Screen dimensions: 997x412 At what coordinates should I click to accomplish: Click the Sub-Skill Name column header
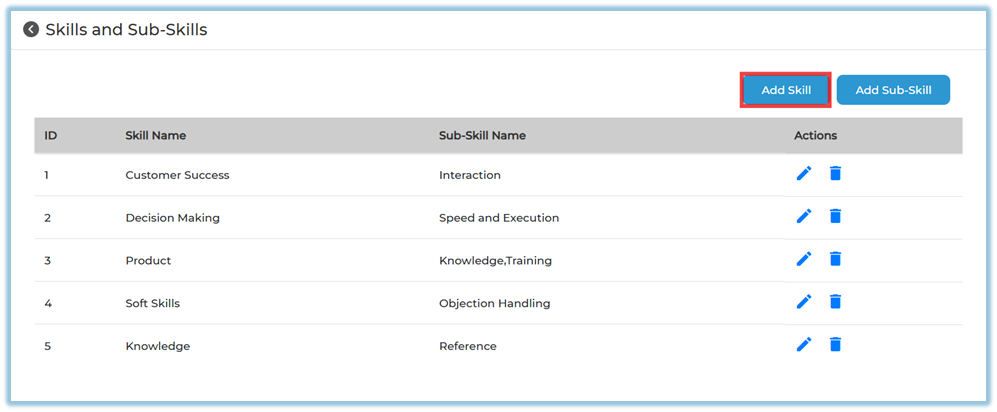(x=482, y=135)
